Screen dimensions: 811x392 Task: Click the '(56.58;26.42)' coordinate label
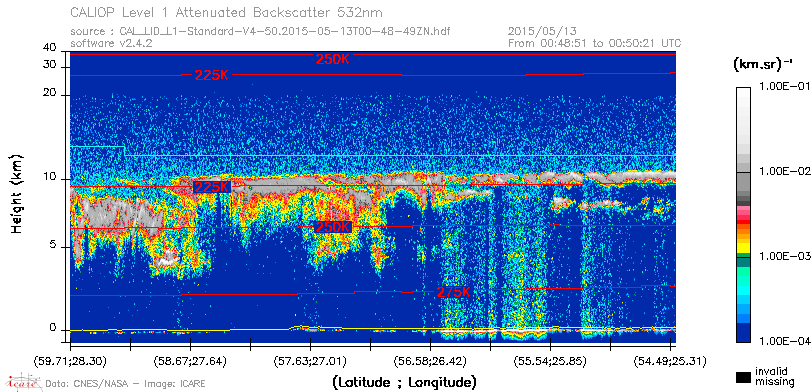(x=430, y=361)
